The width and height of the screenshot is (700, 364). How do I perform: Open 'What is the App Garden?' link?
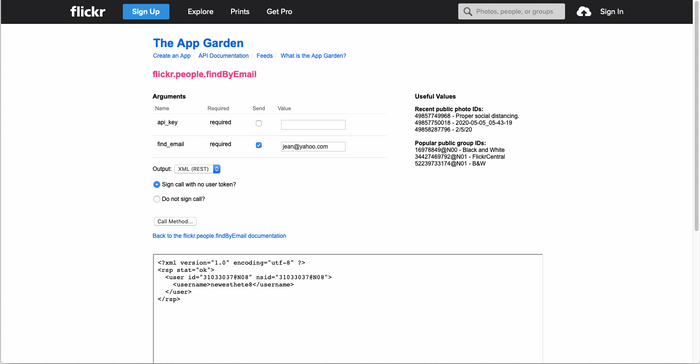[x=313, y=56]
